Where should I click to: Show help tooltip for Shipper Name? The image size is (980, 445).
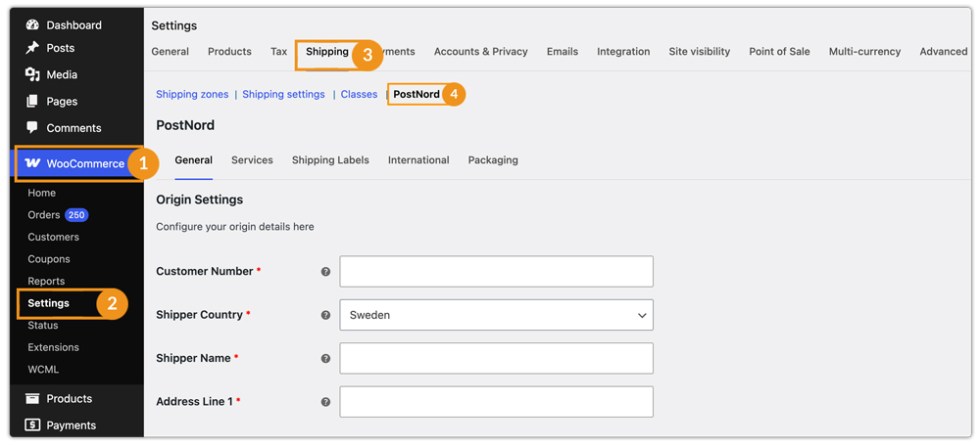coord(326,359)
